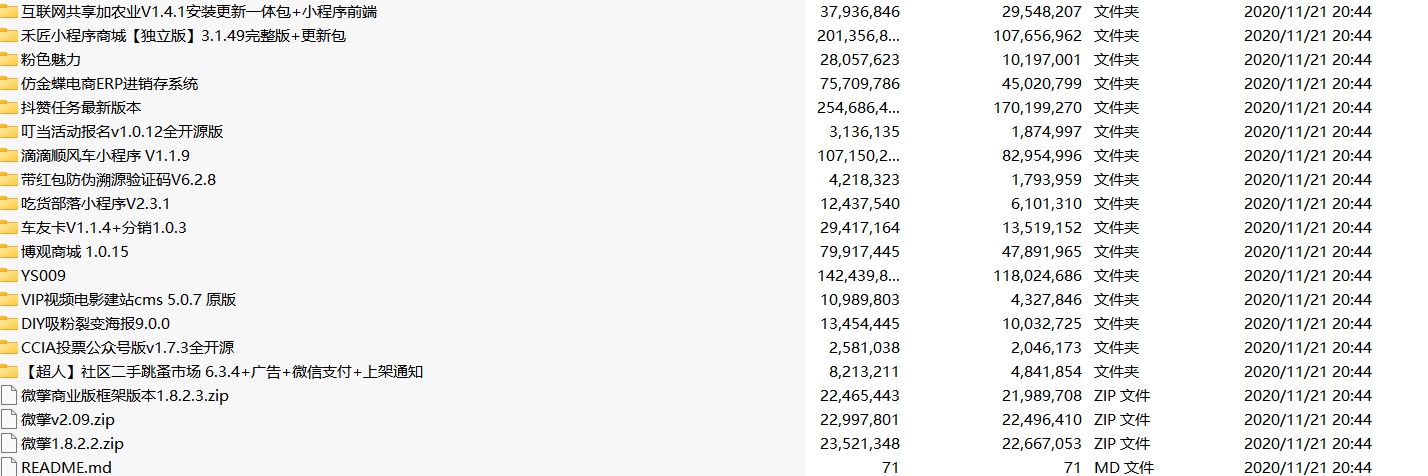Viewport: 1428px width, 476px height.
Task: Click the folder icon for 吃货部落小程序V2.3.1
Action: coord(9,204)
